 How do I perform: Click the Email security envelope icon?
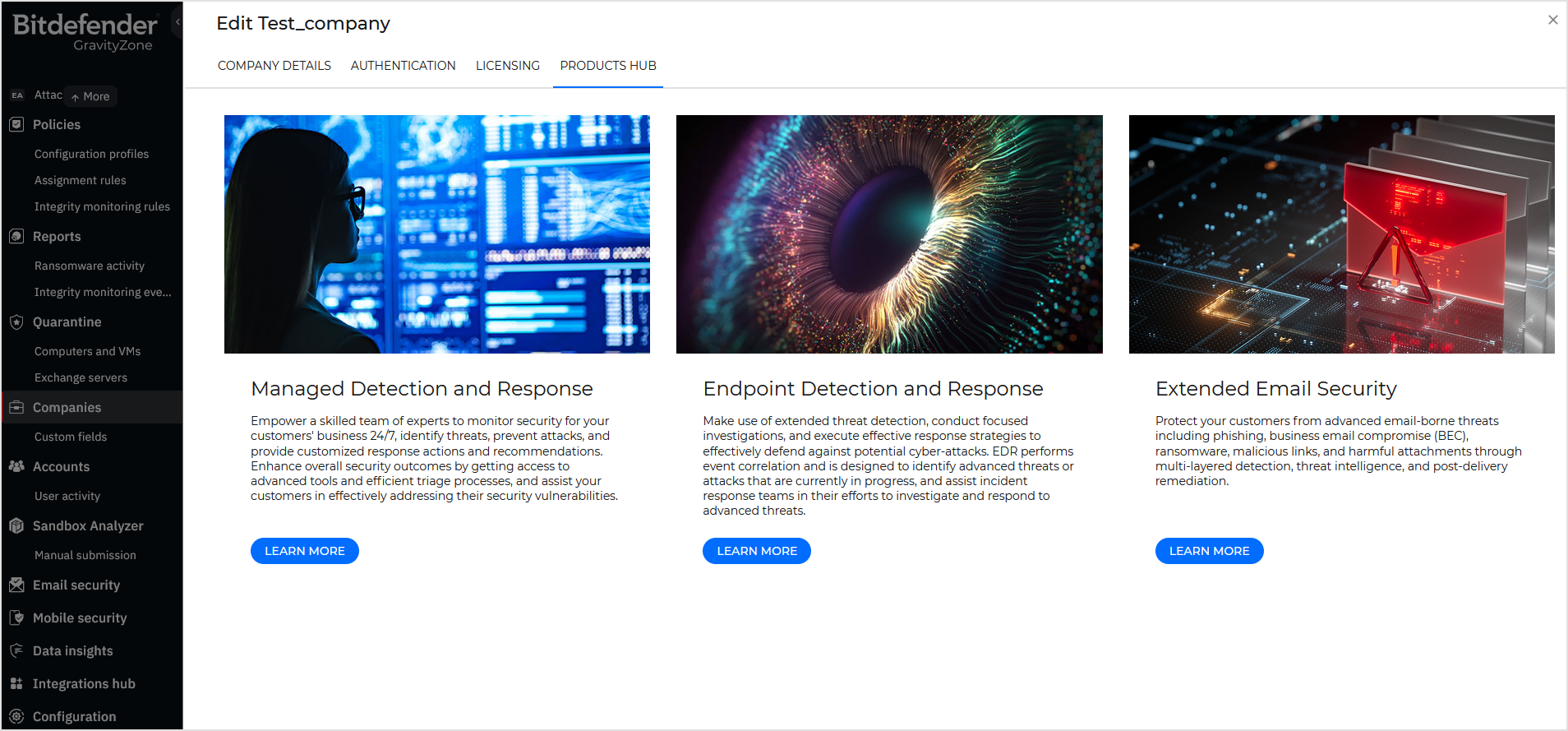click(16, 585)
